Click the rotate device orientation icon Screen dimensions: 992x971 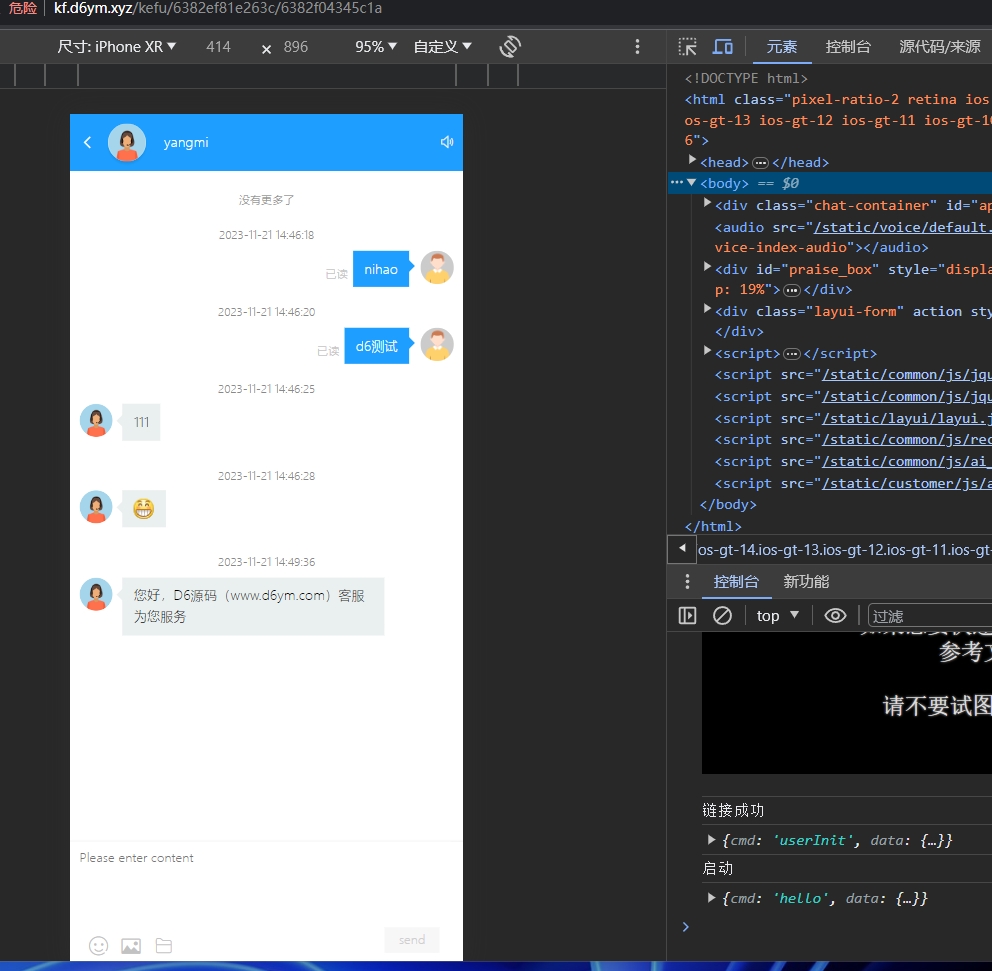pos(510,47)
